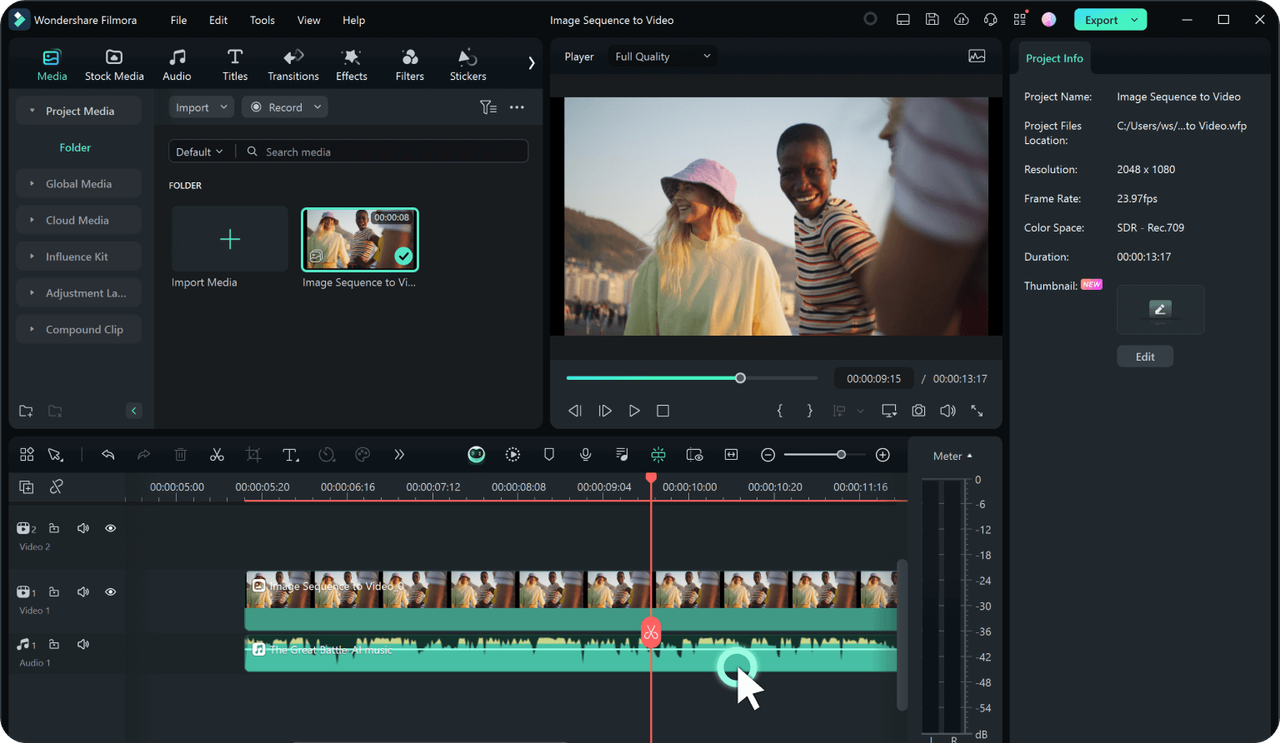Hide the Video 1 track with eye icon
Viewport: 1280px width, 743px height.
[111, 592]
